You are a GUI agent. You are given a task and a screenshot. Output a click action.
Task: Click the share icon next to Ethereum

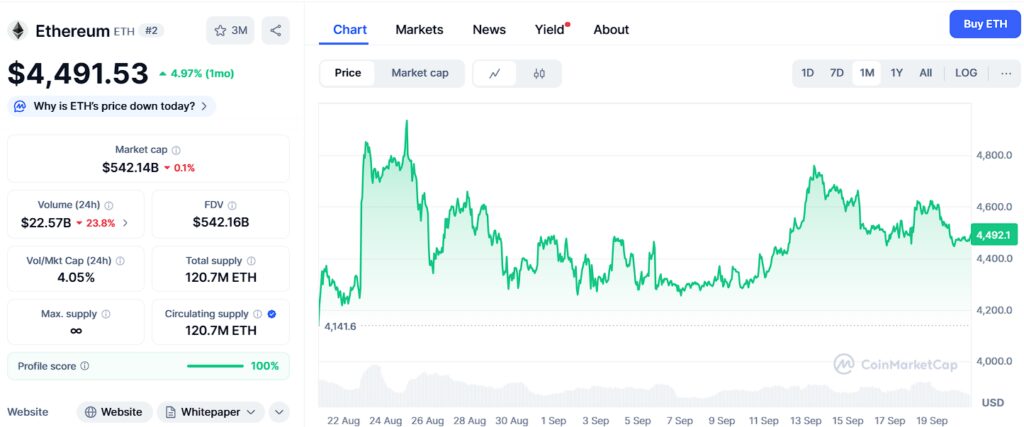(275, 30)
